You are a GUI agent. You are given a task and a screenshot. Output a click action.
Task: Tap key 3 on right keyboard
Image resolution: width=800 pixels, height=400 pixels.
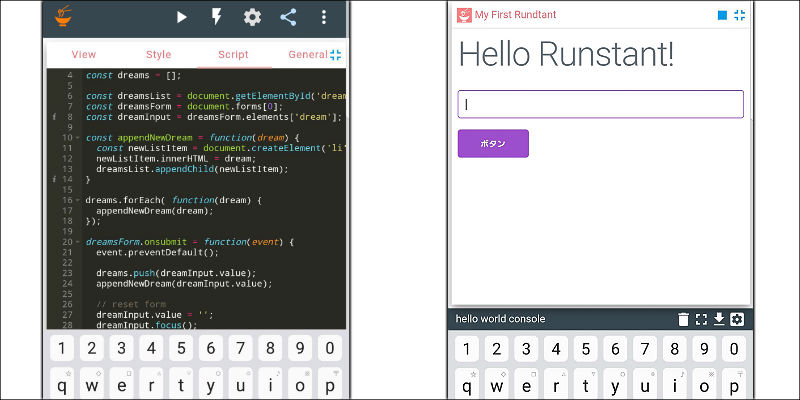pyautogui.click(x=526, y=349)
